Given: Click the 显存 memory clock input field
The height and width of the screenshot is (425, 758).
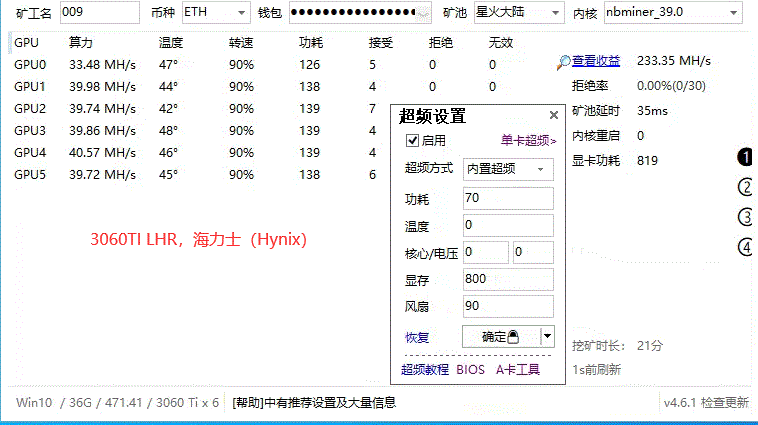Looking at the screenshot, I should 508,280.
